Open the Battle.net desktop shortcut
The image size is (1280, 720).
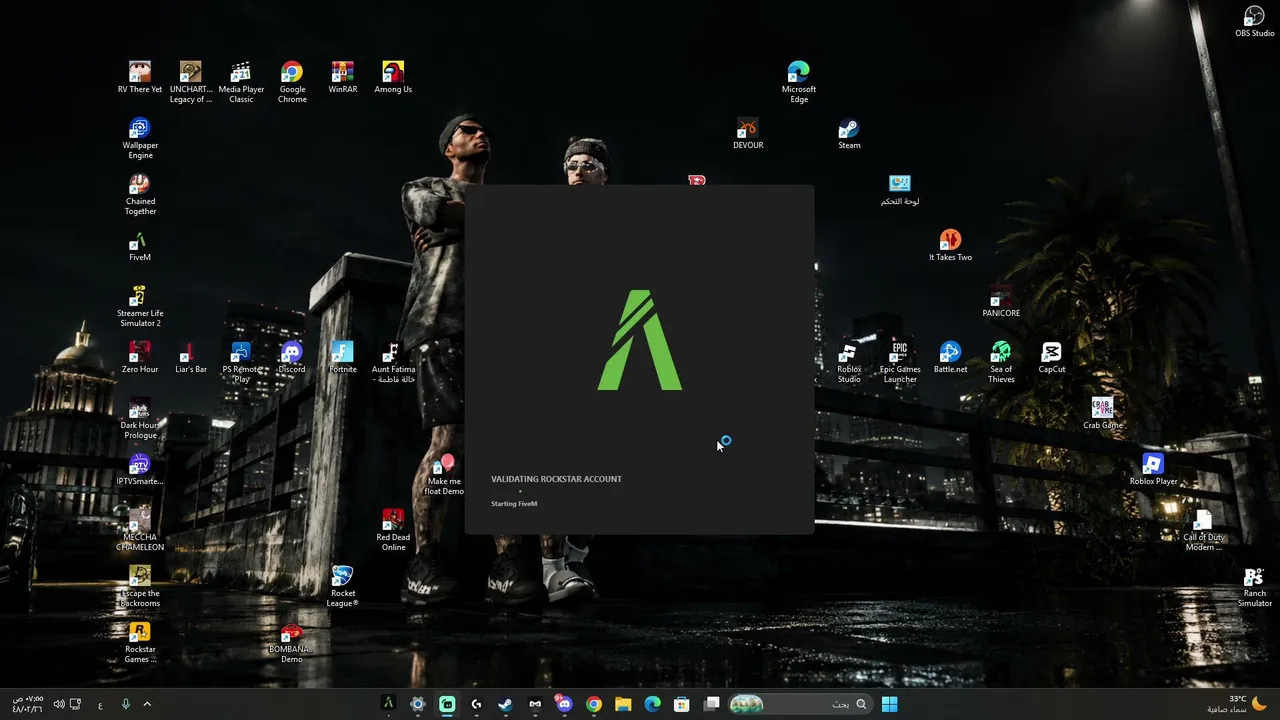(950, 359)
